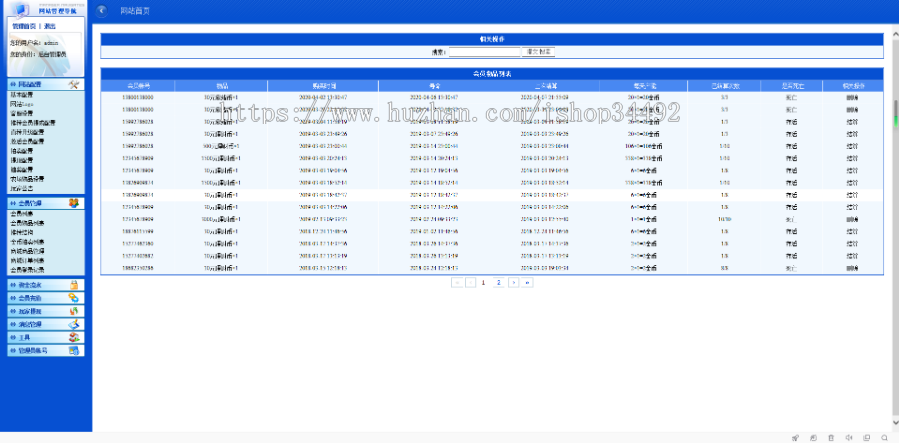This screenshot has height=443, width=900.
Task: Open 基本配置 in the sidebar
Action: 22,95
